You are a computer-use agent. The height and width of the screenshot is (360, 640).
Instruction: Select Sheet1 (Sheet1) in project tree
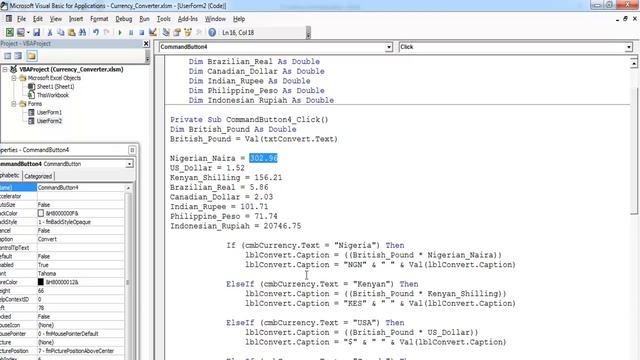[x=55, y=87]
